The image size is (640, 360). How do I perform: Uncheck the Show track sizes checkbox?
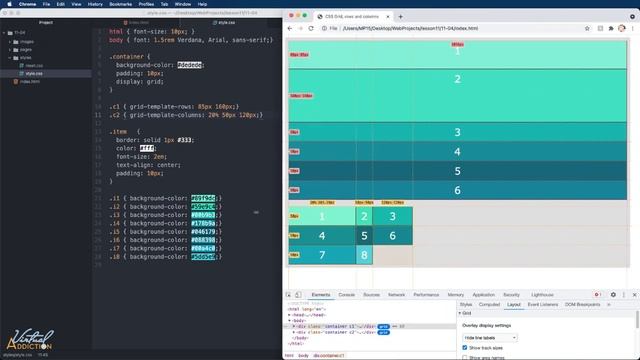[464, 348]
